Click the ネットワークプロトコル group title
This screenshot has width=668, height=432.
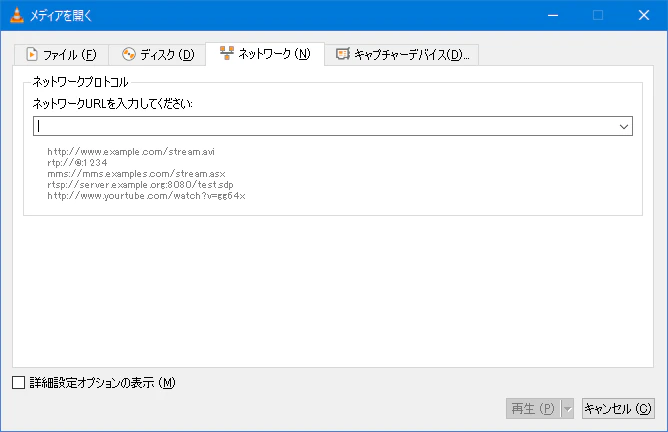81,82
